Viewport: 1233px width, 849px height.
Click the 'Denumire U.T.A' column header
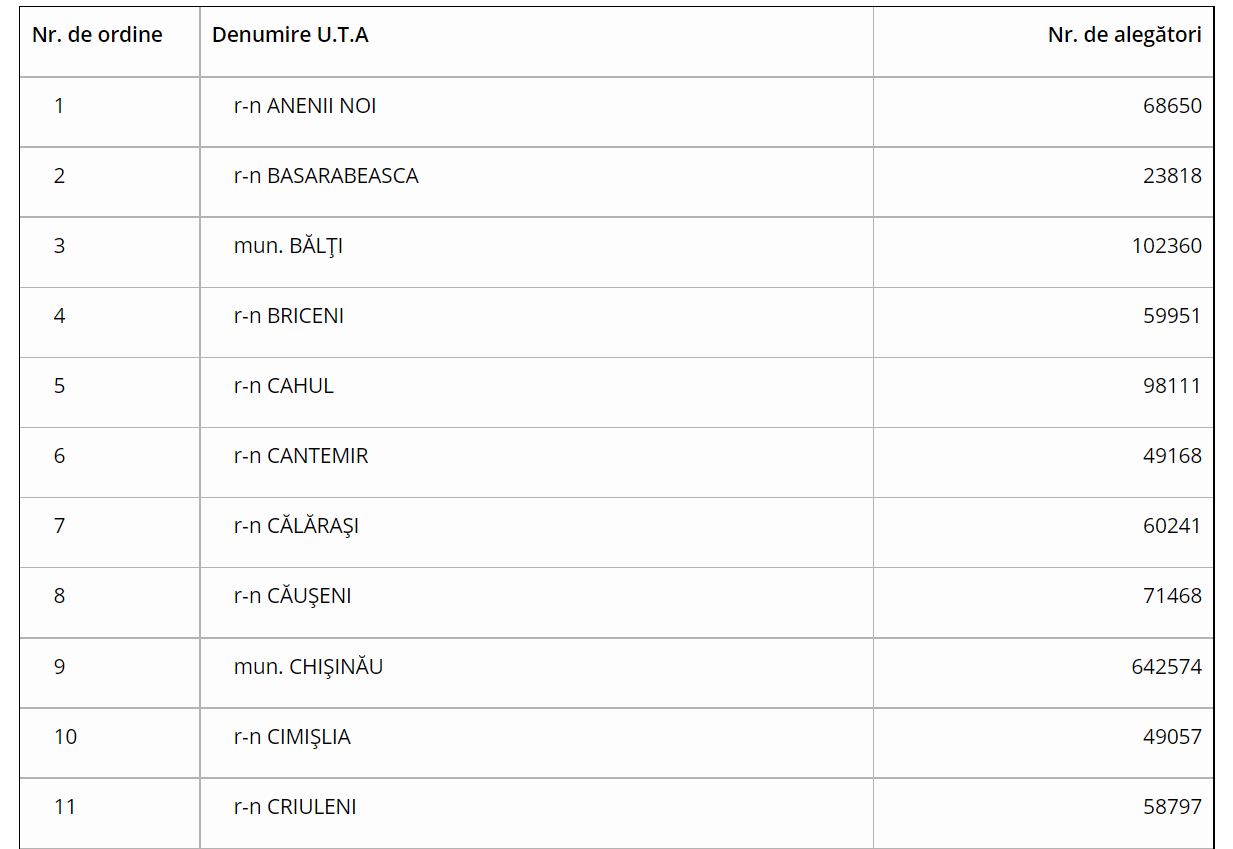pos(290,35)
